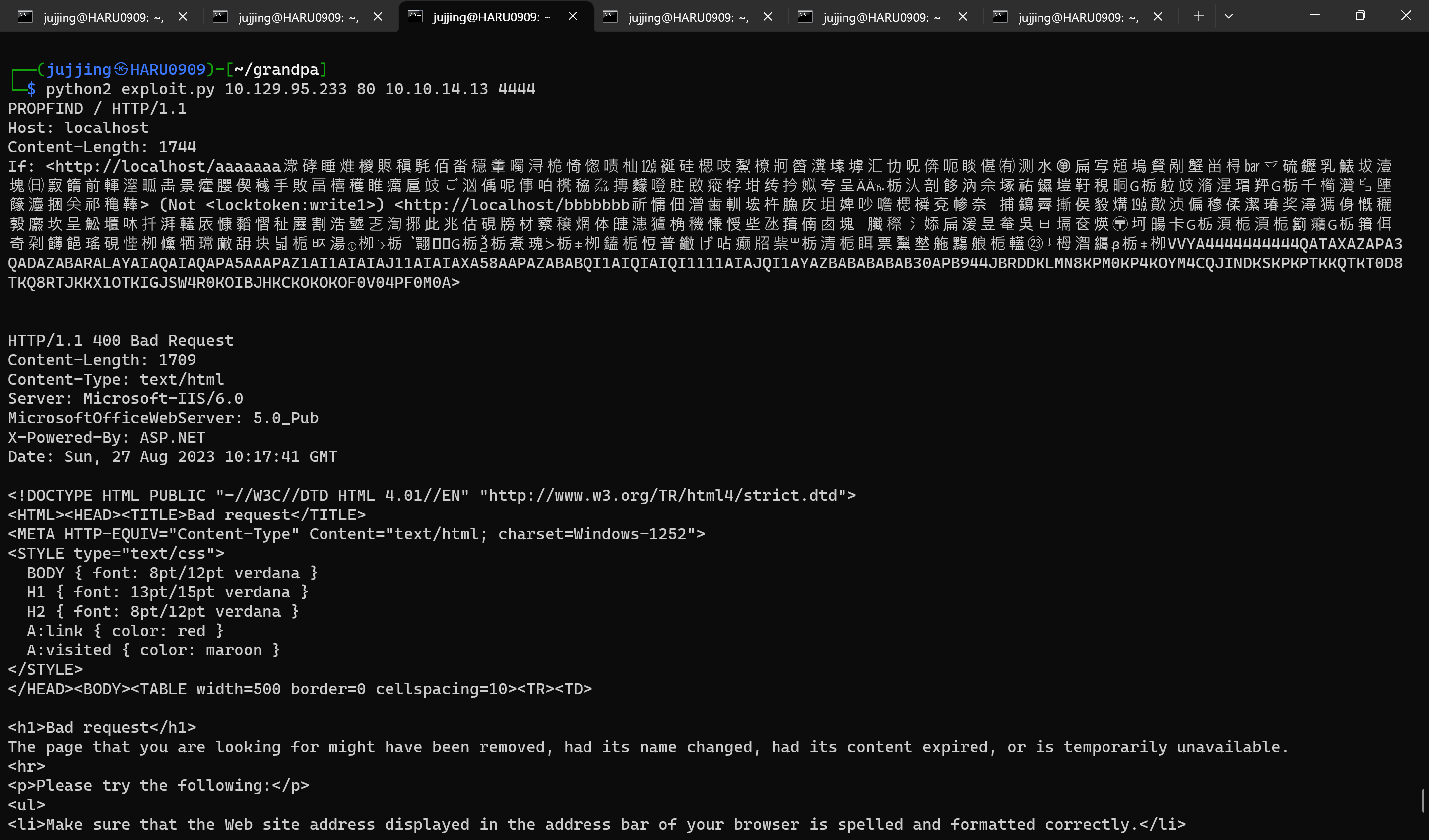
Task: Click the active third tab's terminal icon
Action: [415, 16]
